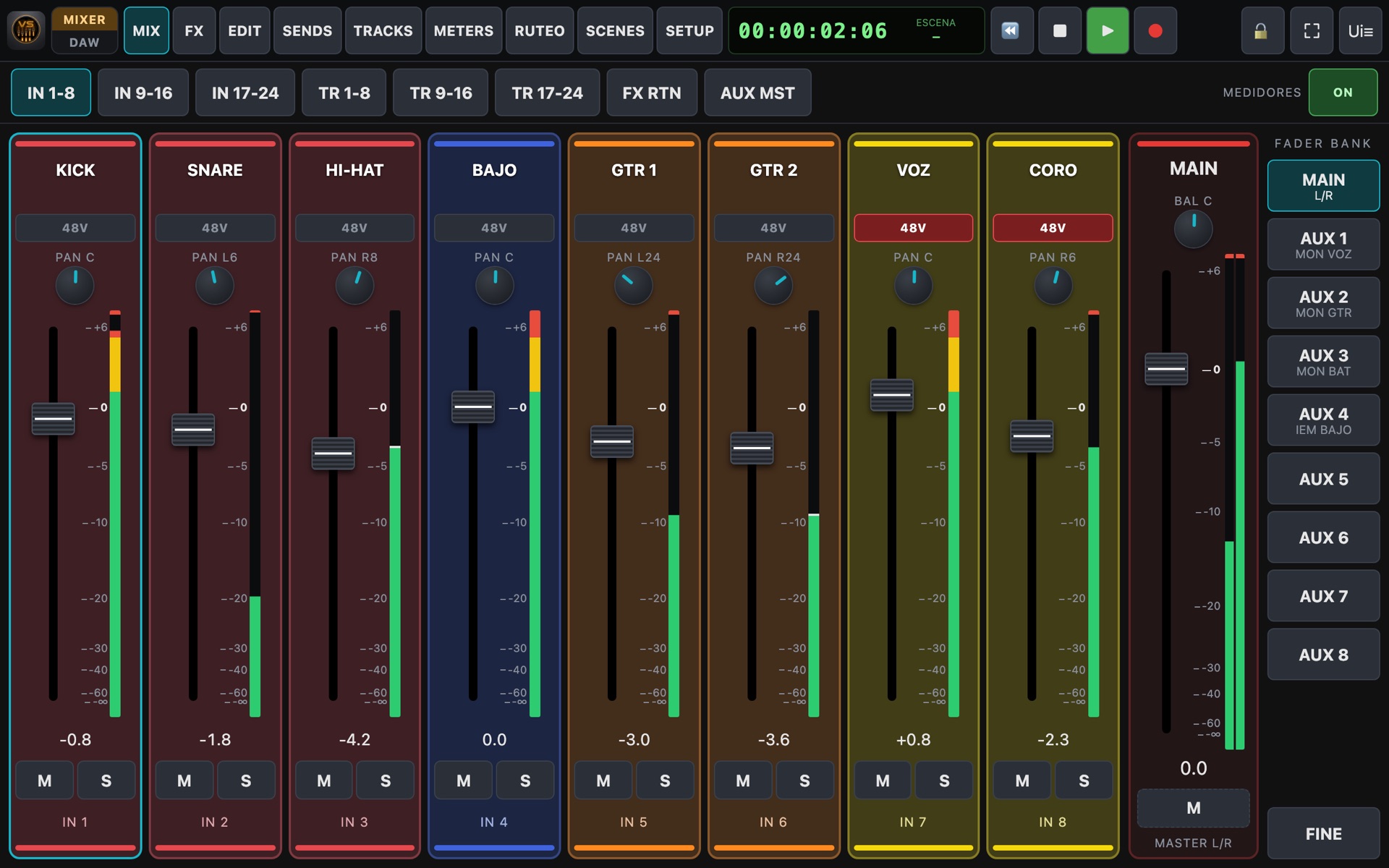The height and width of the screenshot is (868, 1389).
Task: Open the Ui menu icon
Action: 1360,30
